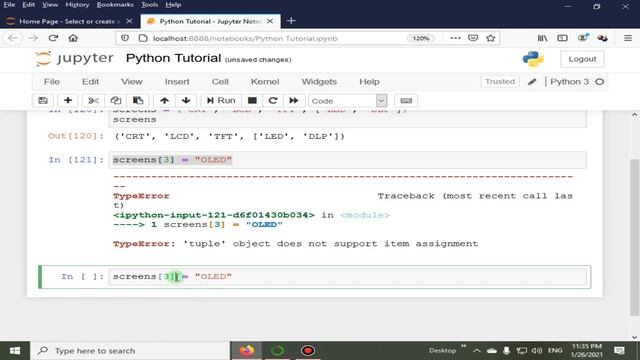Open Firefox History menu

coord(77,5)
